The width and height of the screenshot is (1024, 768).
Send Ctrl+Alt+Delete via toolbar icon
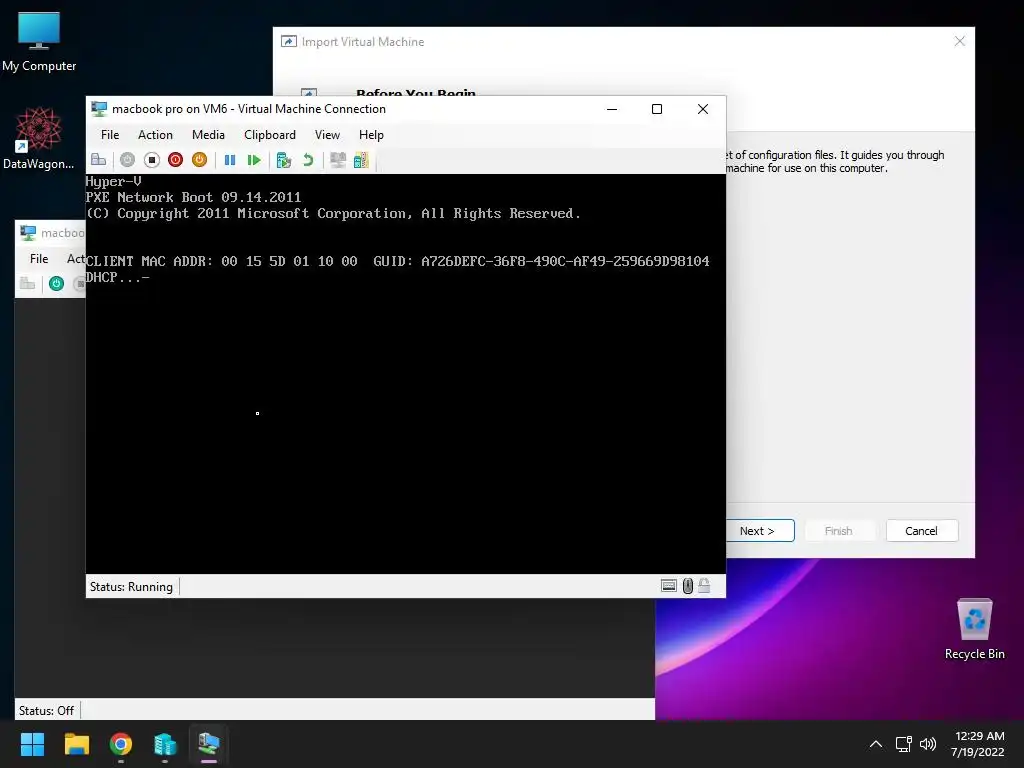(x=99, y=160)
